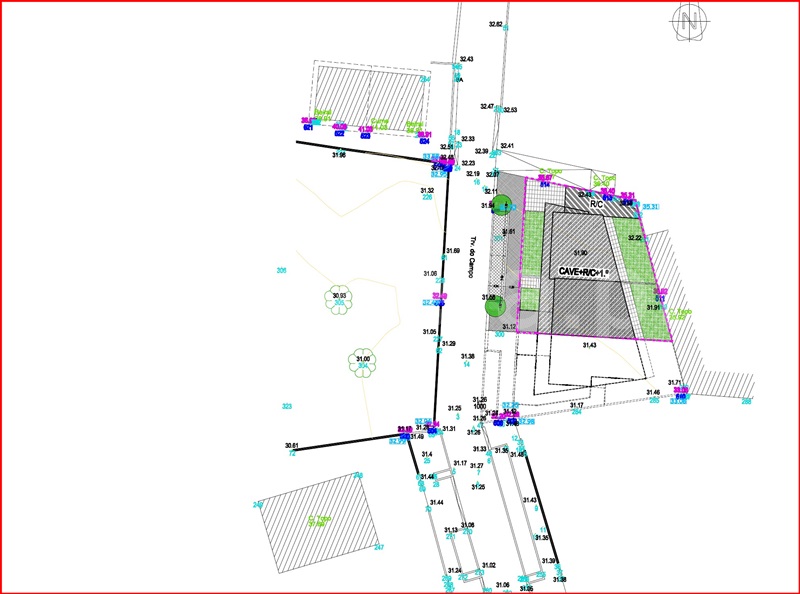Click the 31.31 elevation label

(x=449, y=429)
